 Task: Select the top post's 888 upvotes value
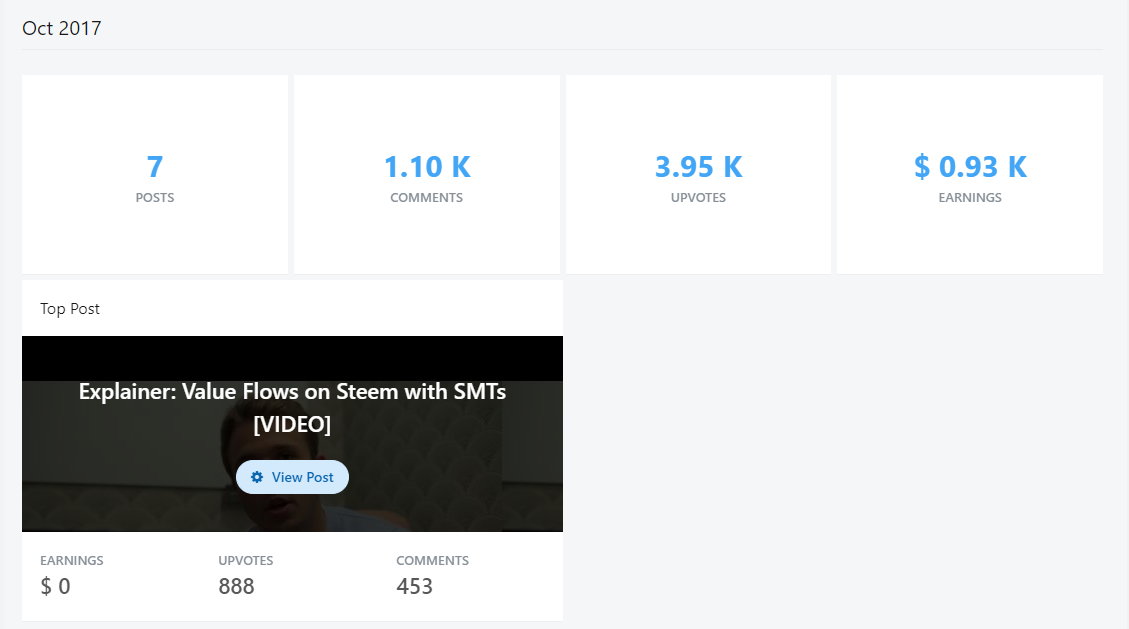237,586
